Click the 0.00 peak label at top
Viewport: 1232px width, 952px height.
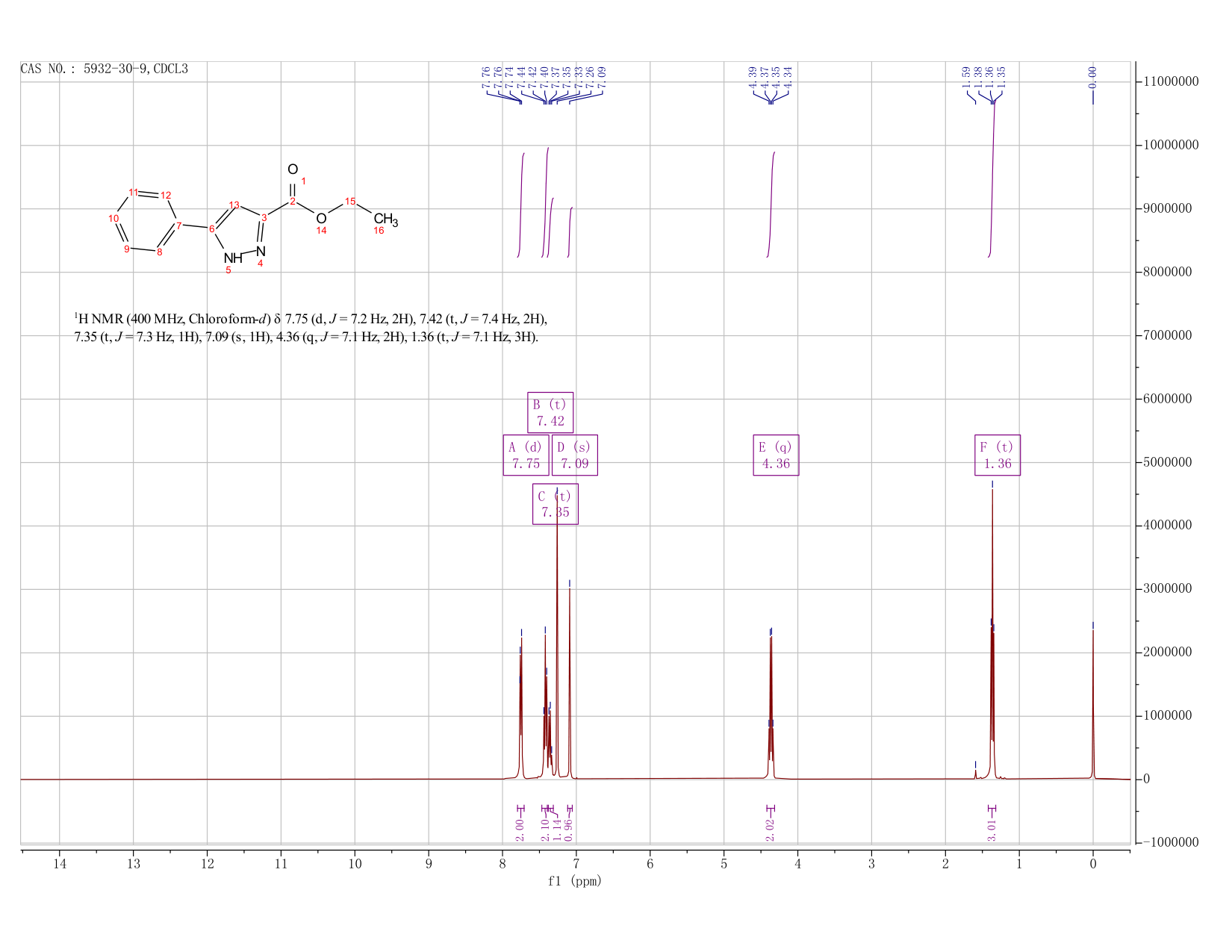coord(1092,76)
